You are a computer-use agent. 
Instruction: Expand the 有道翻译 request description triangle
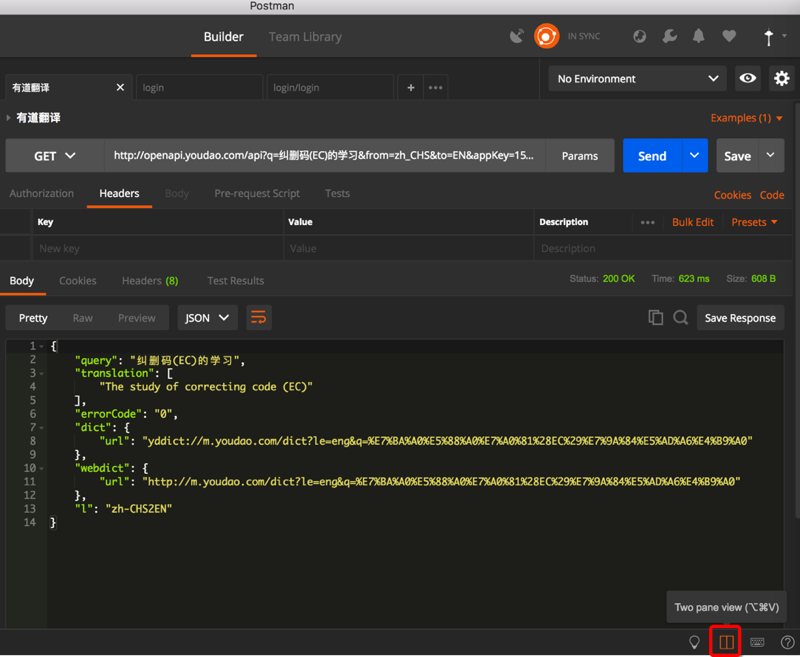pyautogui.click(x=8, y=118)
